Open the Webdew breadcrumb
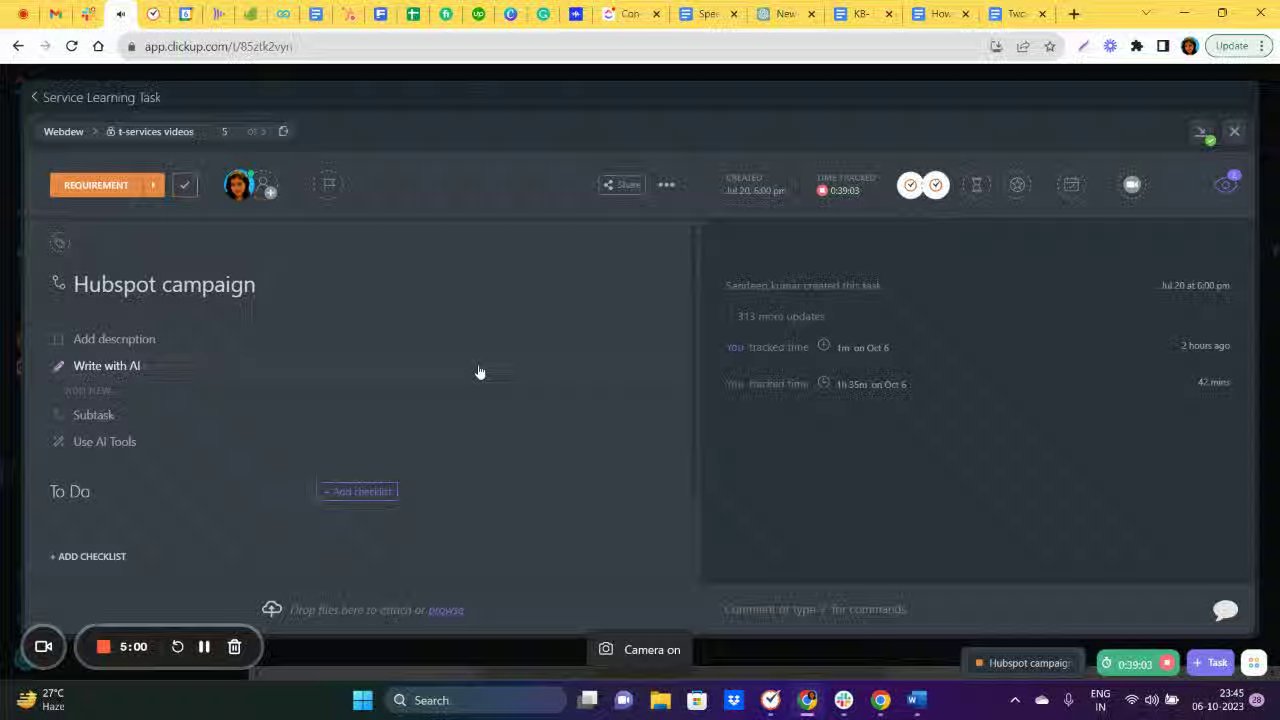The height and width of the screenshot is (720, 1280). point(63,131)
